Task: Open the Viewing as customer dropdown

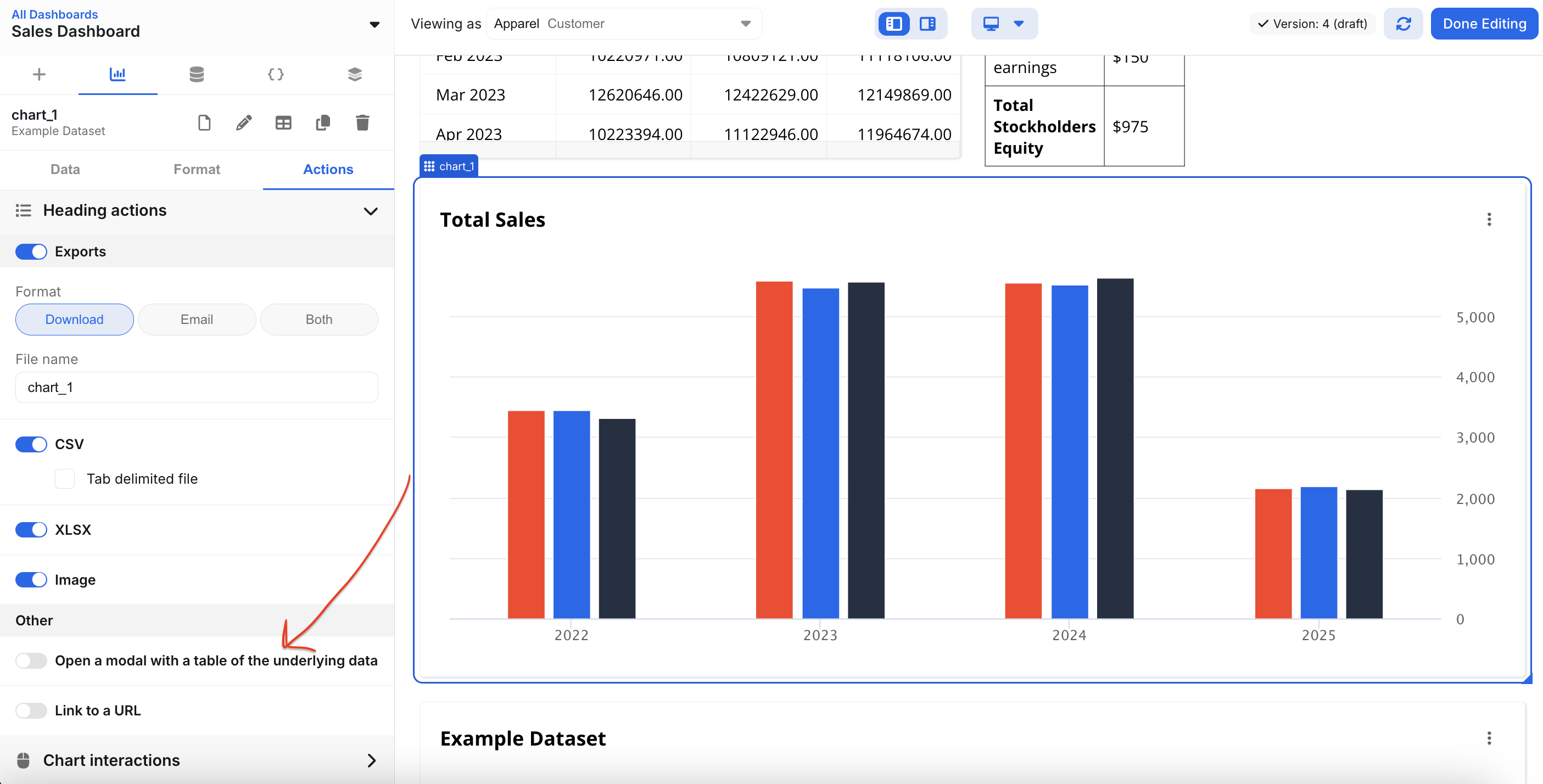Action: pyautogui.click(x=623, y=24)
